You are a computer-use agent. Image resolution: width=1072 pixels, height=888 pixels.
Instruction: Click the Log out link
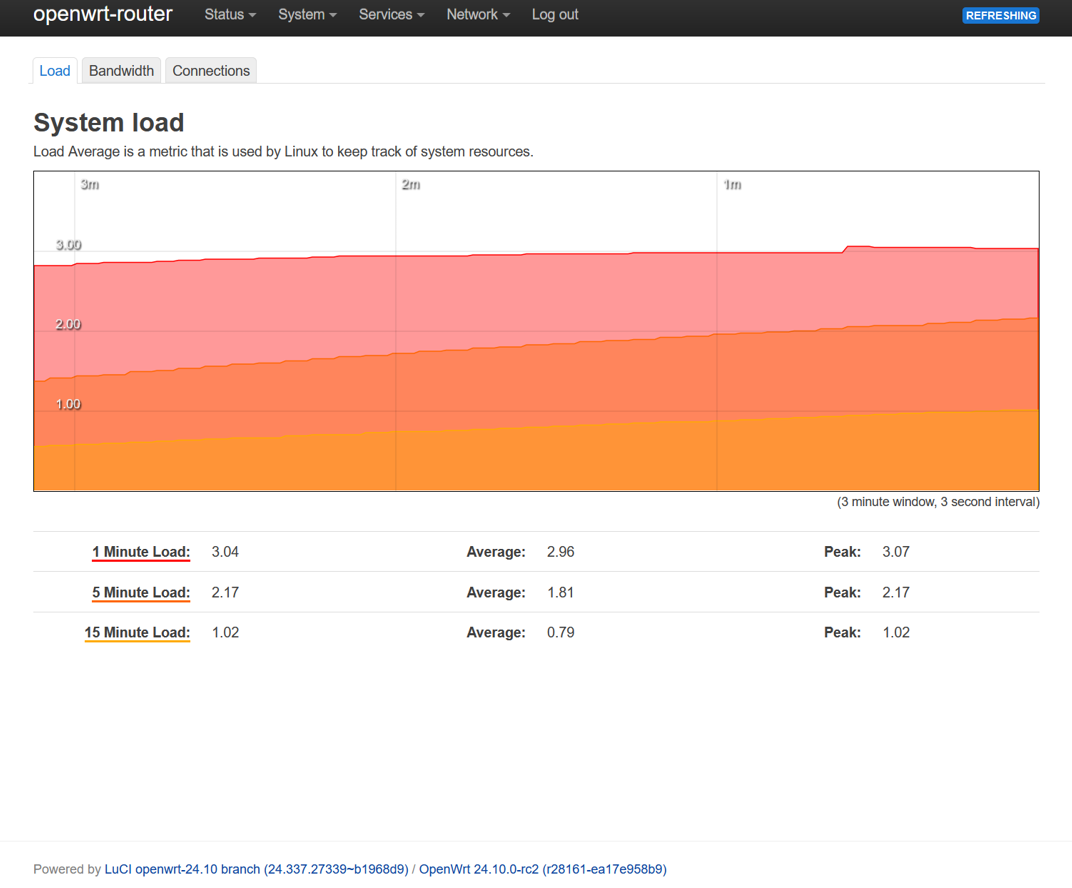(x=555, y=15)
